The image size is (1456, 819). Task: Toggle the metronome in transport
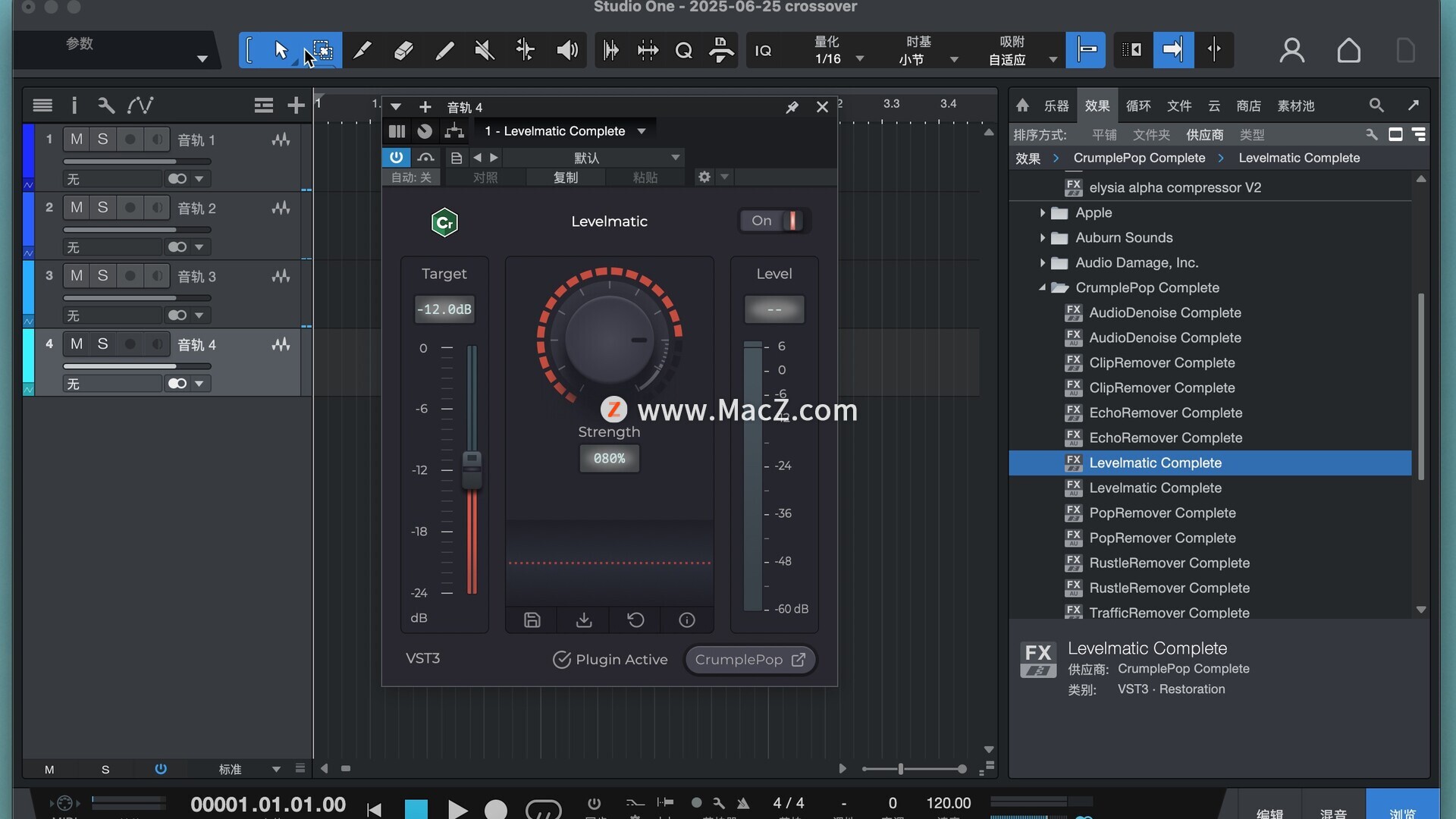coord(743,803)
